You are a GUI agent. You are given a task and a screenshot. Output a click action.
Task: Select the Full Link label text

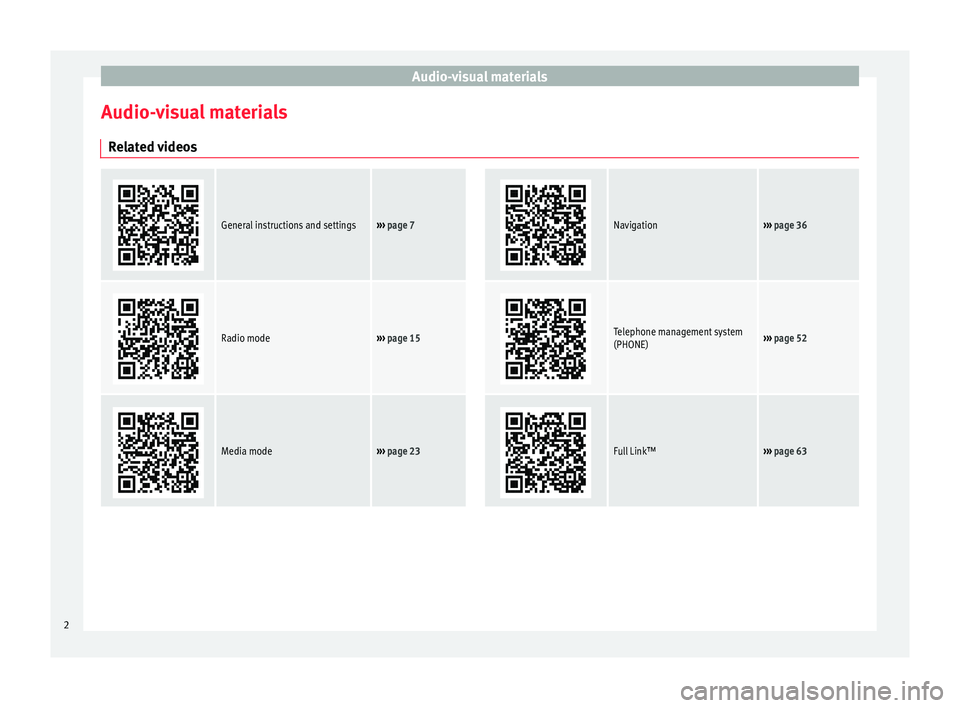point(635,451)
